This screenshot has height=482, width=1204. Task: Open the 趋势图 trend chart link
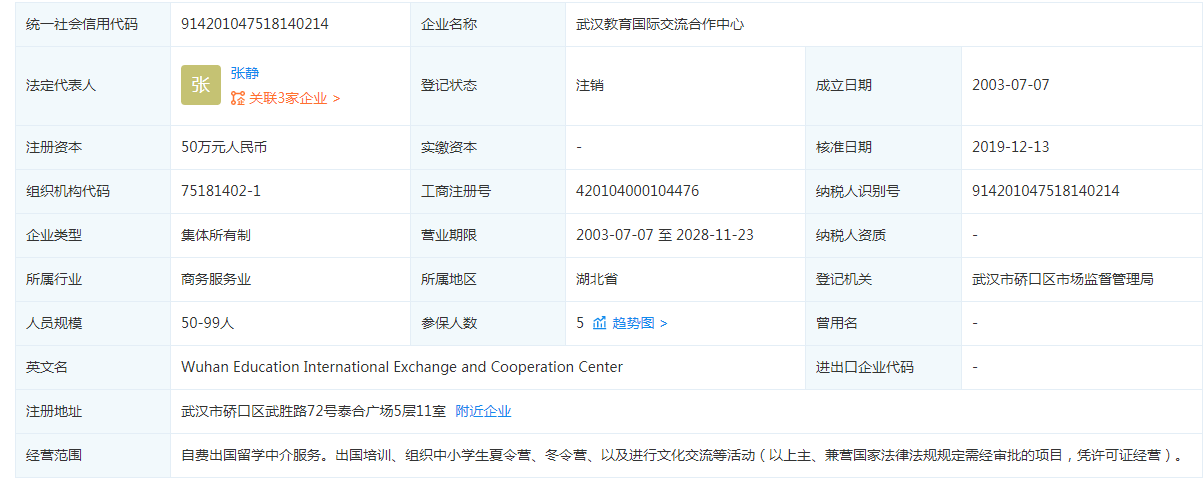[640, 323]
